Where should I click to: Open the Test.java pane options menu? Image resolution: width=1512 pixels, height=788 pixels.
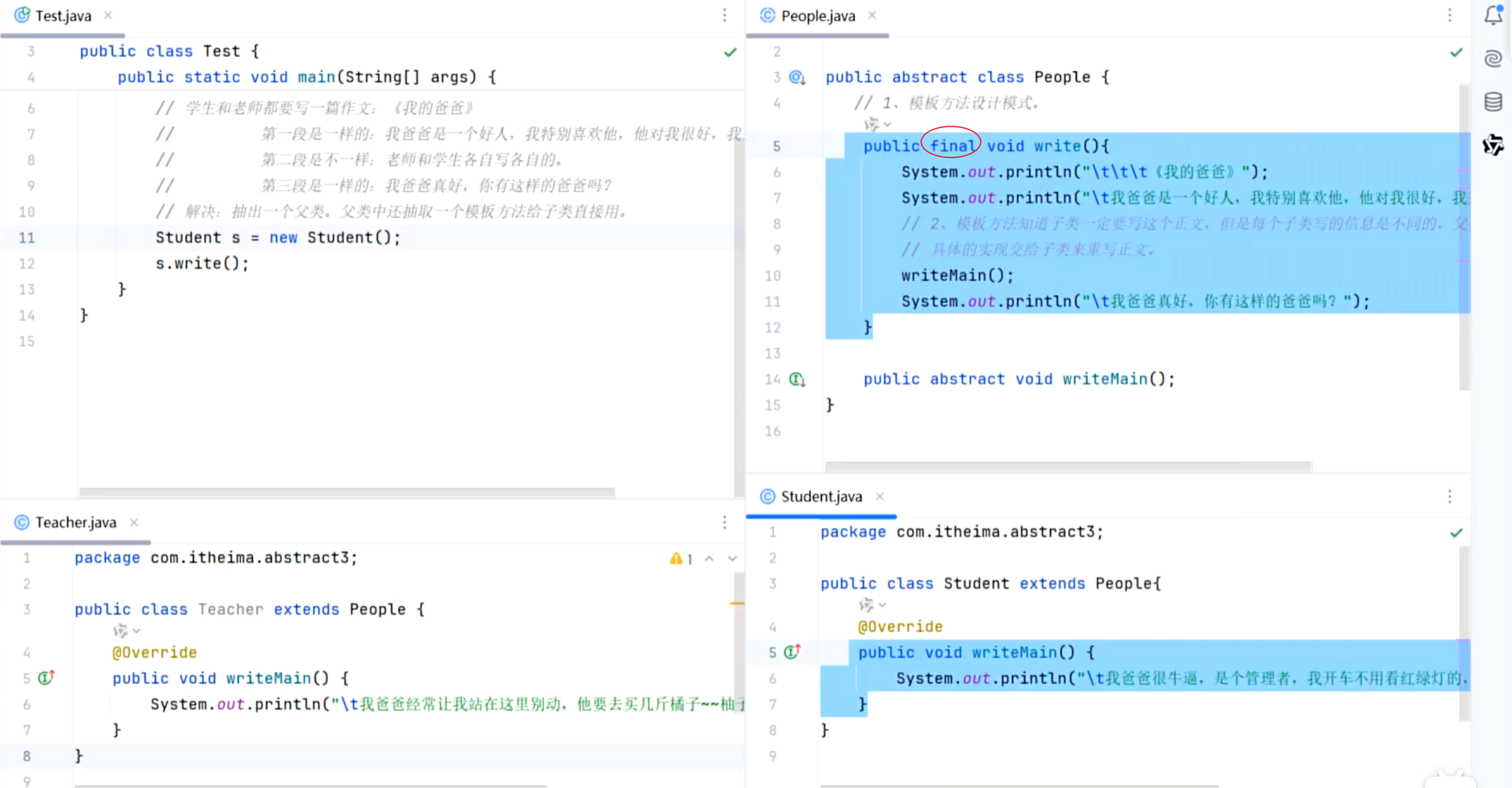click(x=724, y=15)
